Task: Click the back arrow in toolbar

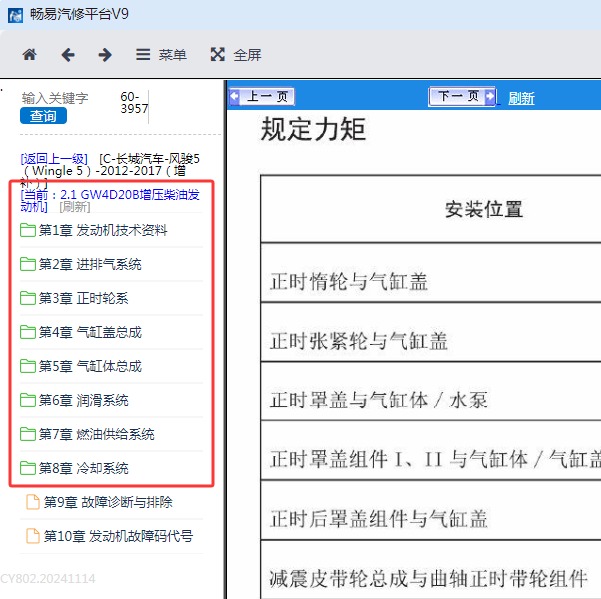Action: click(68, 55)
